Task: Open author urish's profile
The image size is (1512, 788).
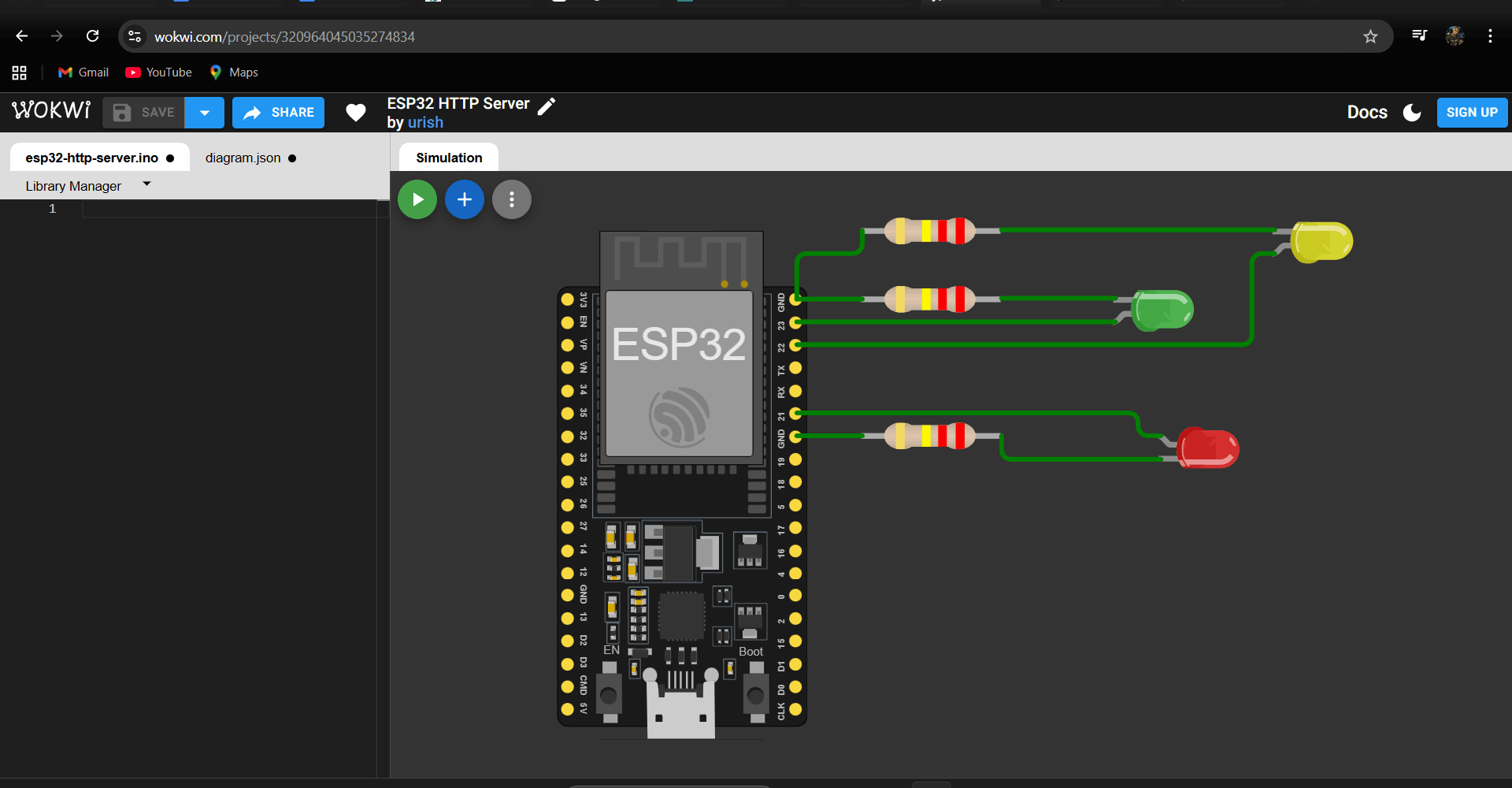Action: pos(425,123)
